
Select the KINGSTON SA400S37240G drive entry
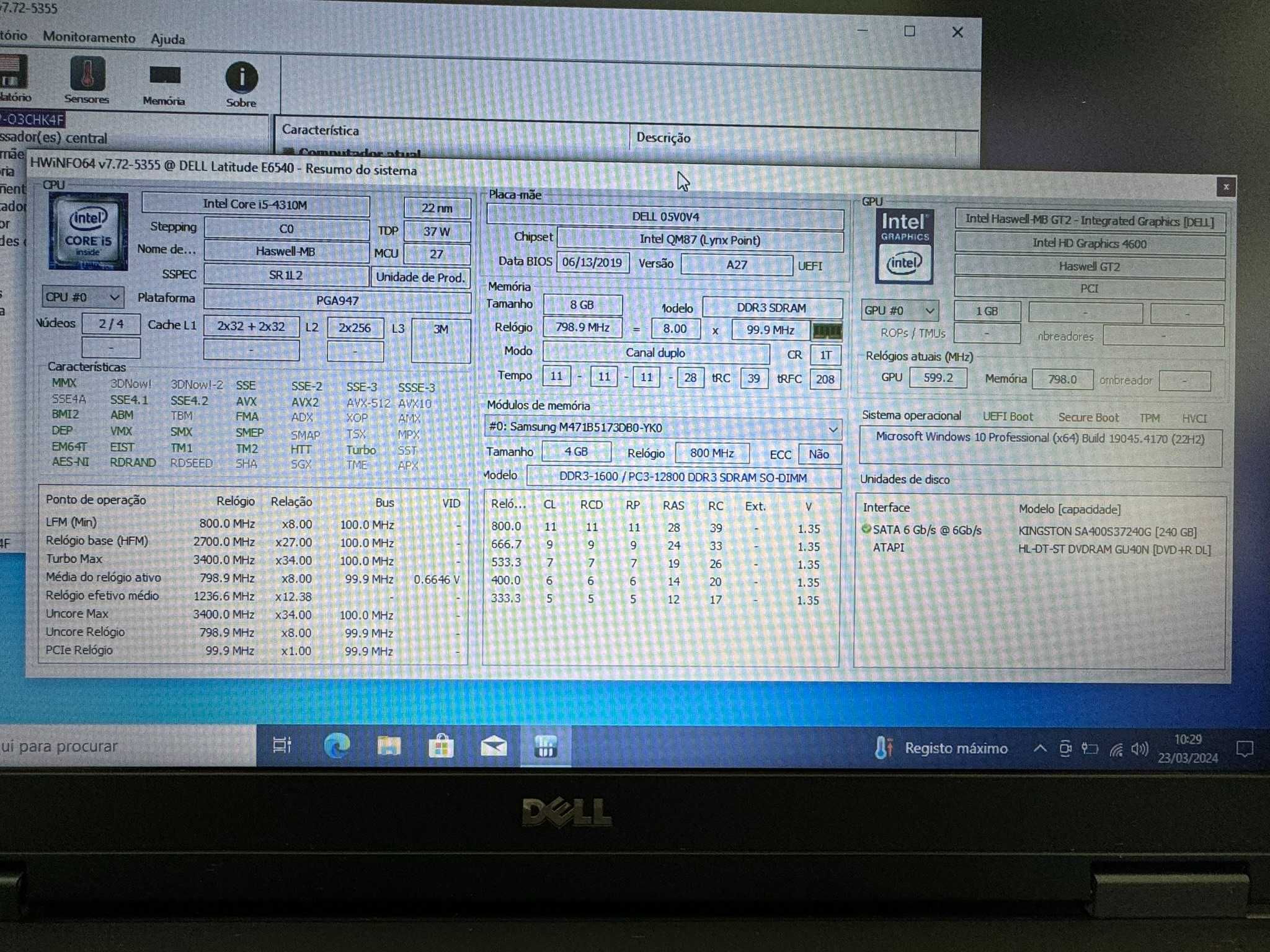click(1108, 532)
